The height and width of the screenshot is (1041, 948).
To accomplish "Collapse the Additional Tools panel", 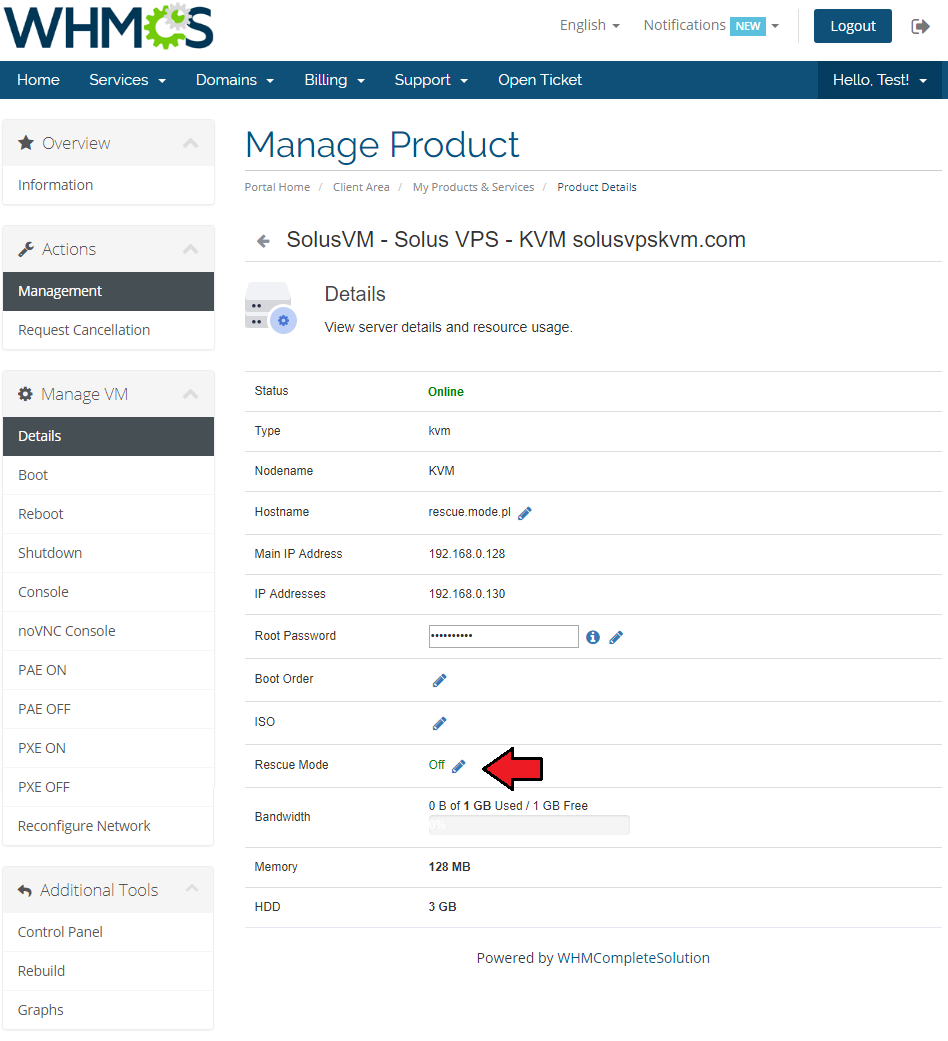I will tap(192, 888).
